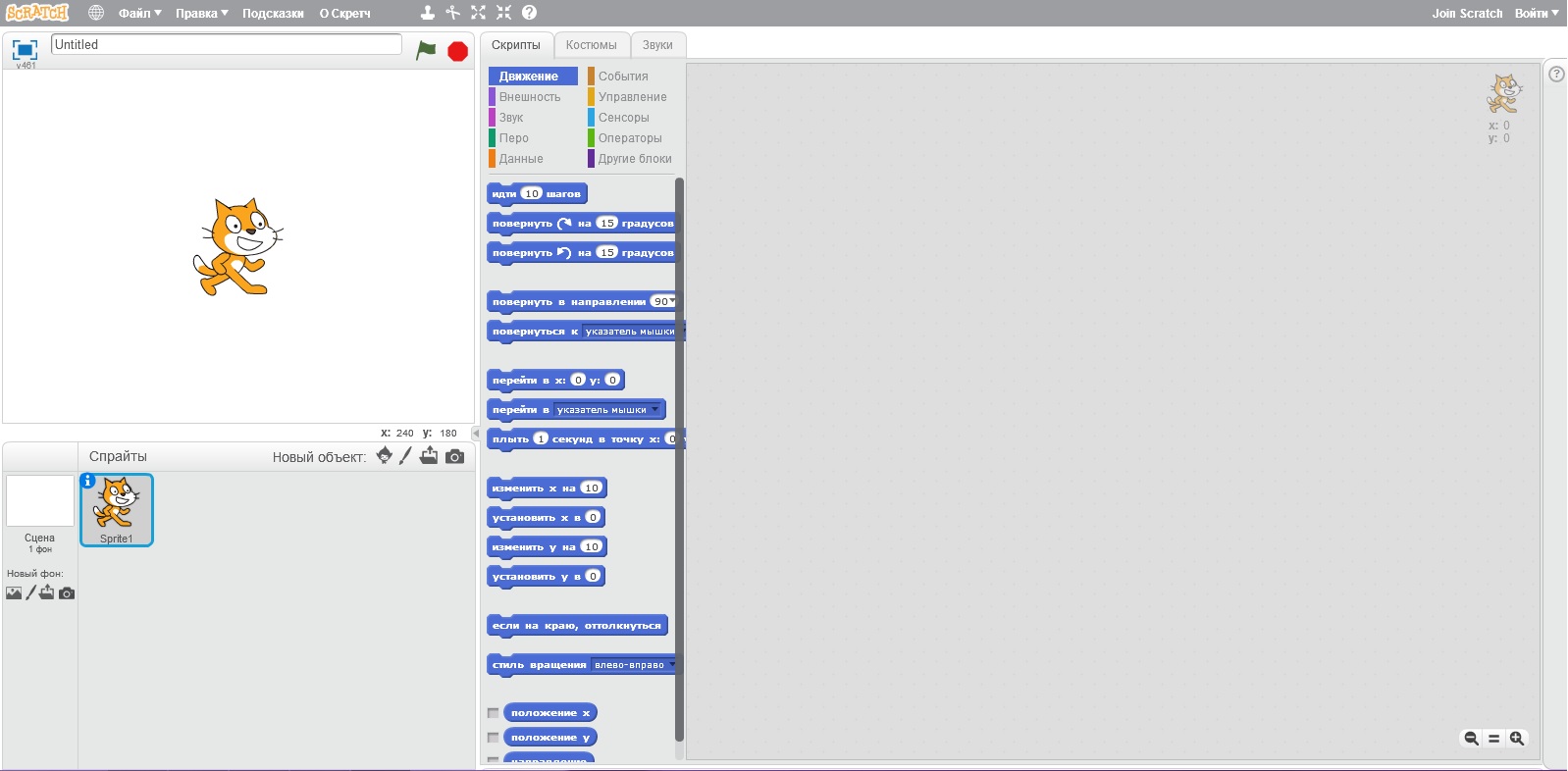Click the project title field Untitled

point(227,44)
